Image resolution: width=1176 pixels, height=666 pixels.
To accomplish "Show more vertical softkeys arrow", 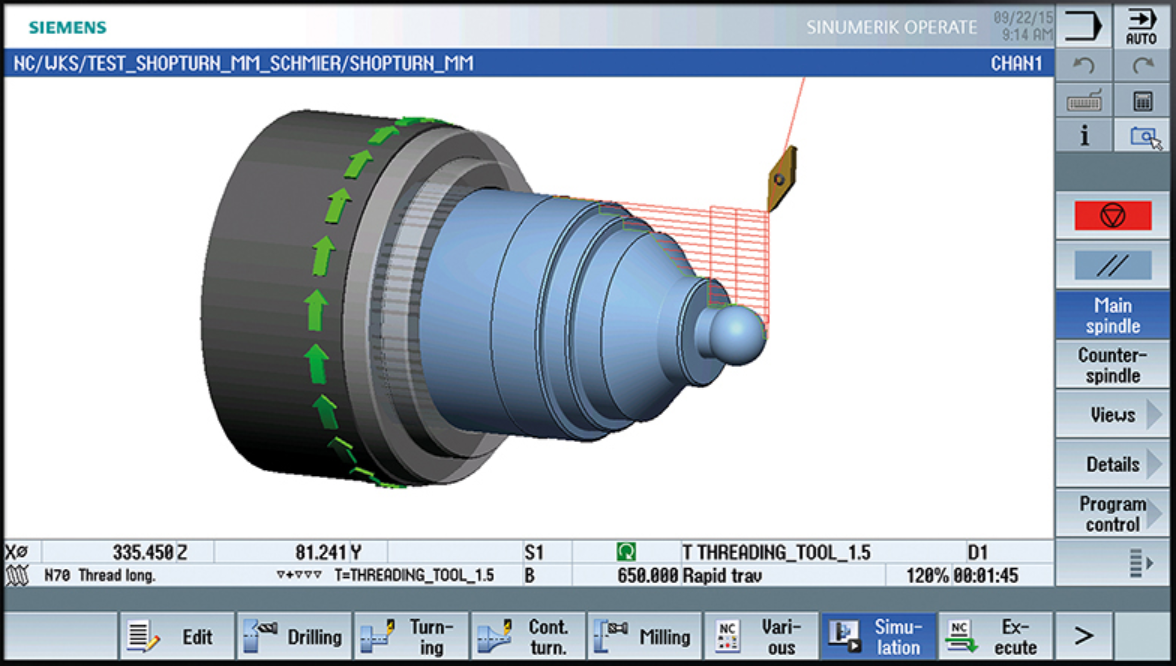I will 1141,562.
